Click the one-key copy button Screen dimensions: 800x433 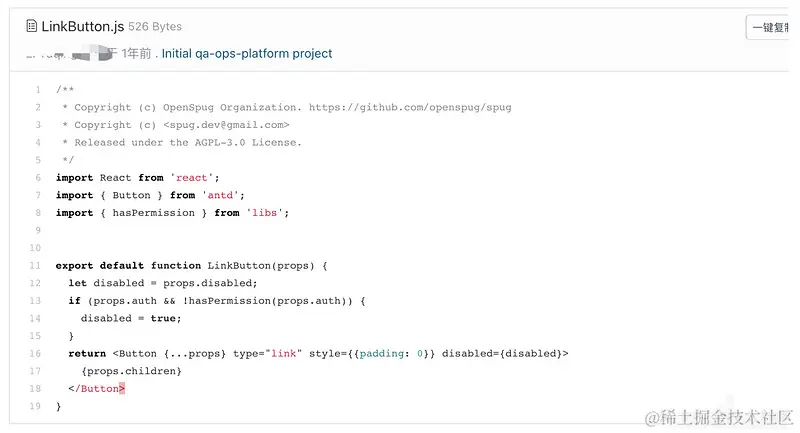(x=770, y=28)
